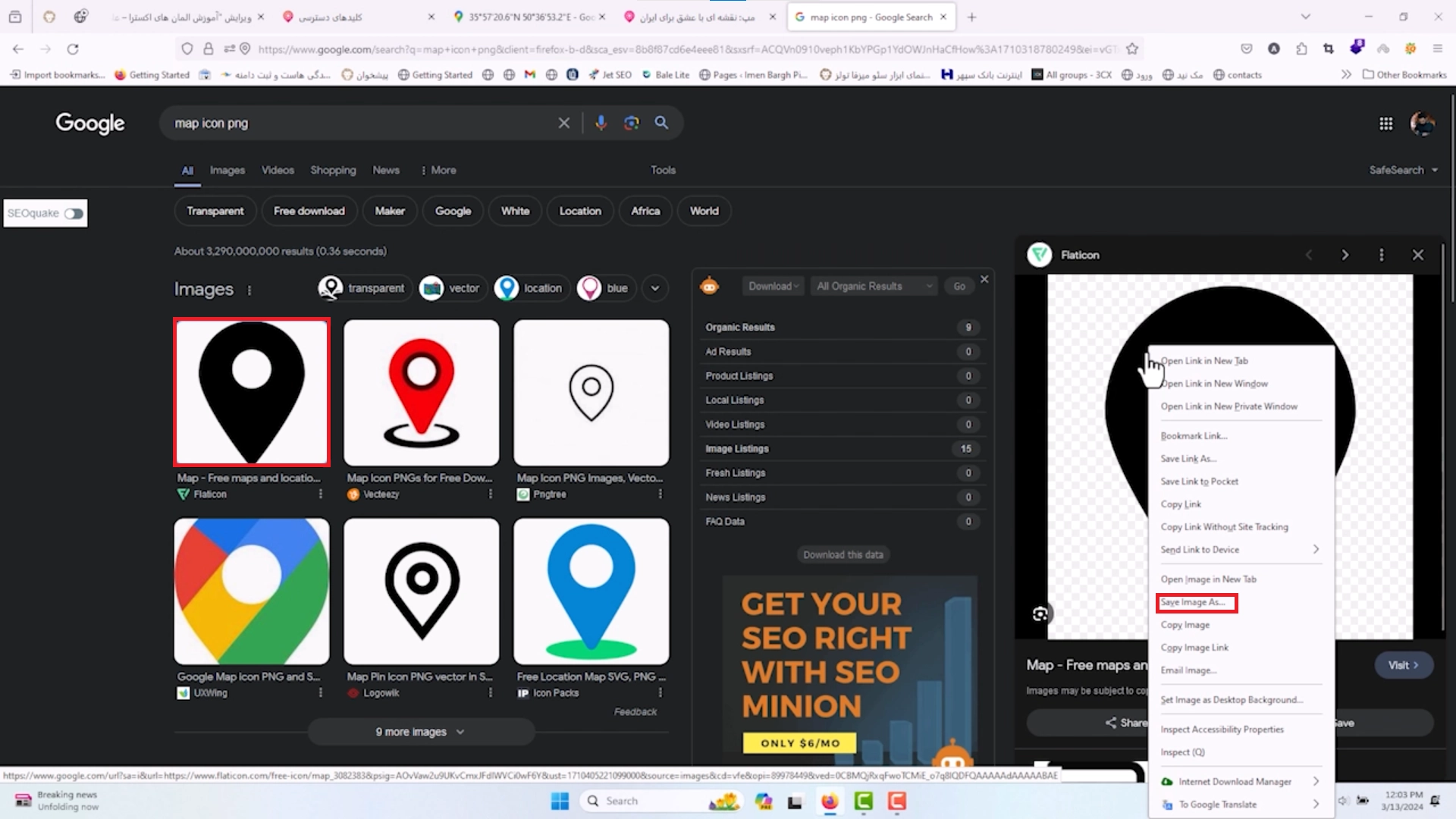The width and height of the screenshot is (1456, 819).
Task: Open three-dot menu for Vecteezy result
Action: (x=490, y=494)
